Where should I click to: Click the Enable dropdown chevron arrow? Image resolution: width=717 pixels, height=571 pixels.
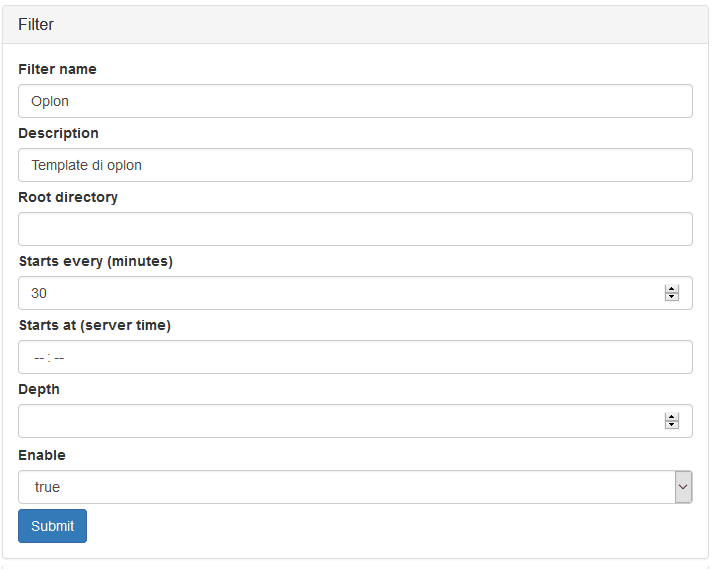[x=683, y=487]
